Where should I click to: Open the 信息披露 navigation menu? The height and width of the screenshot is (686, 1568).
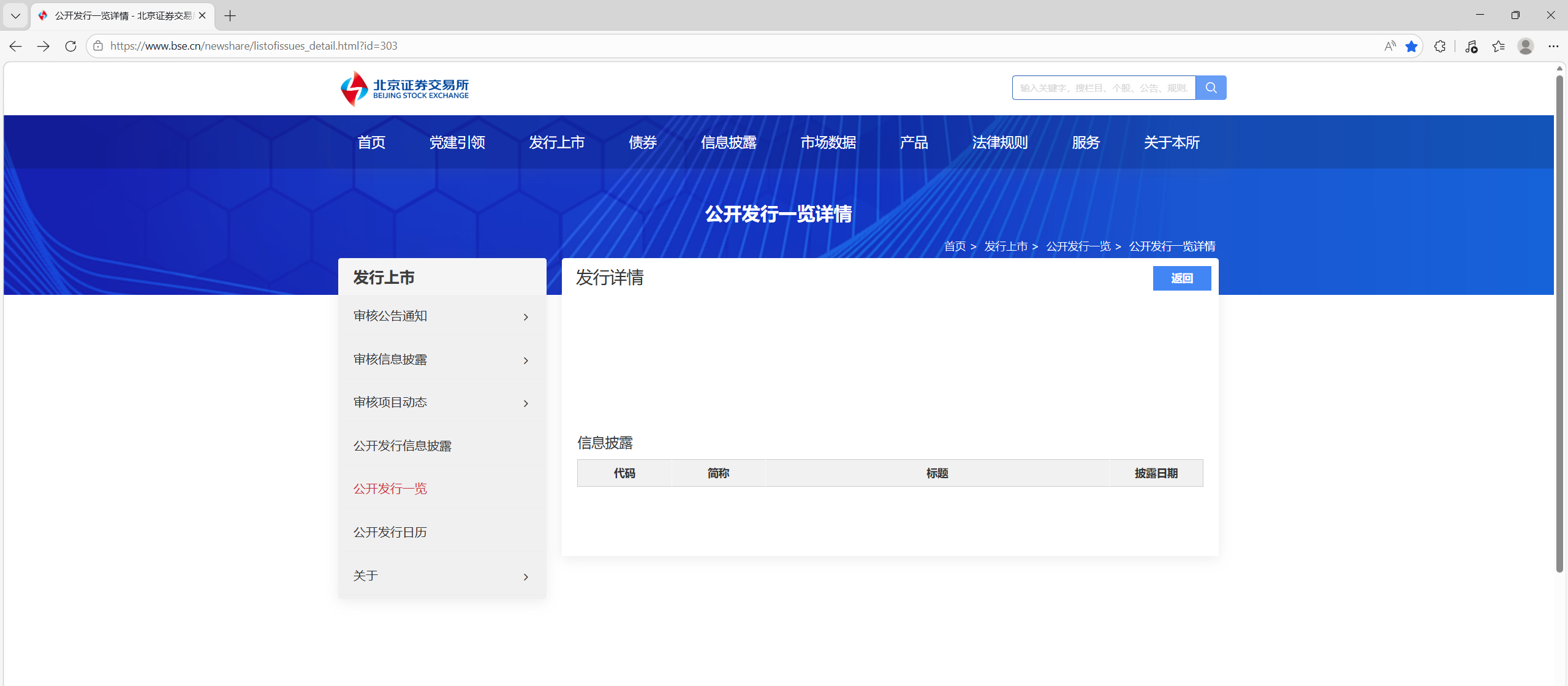tap(729, 142)
